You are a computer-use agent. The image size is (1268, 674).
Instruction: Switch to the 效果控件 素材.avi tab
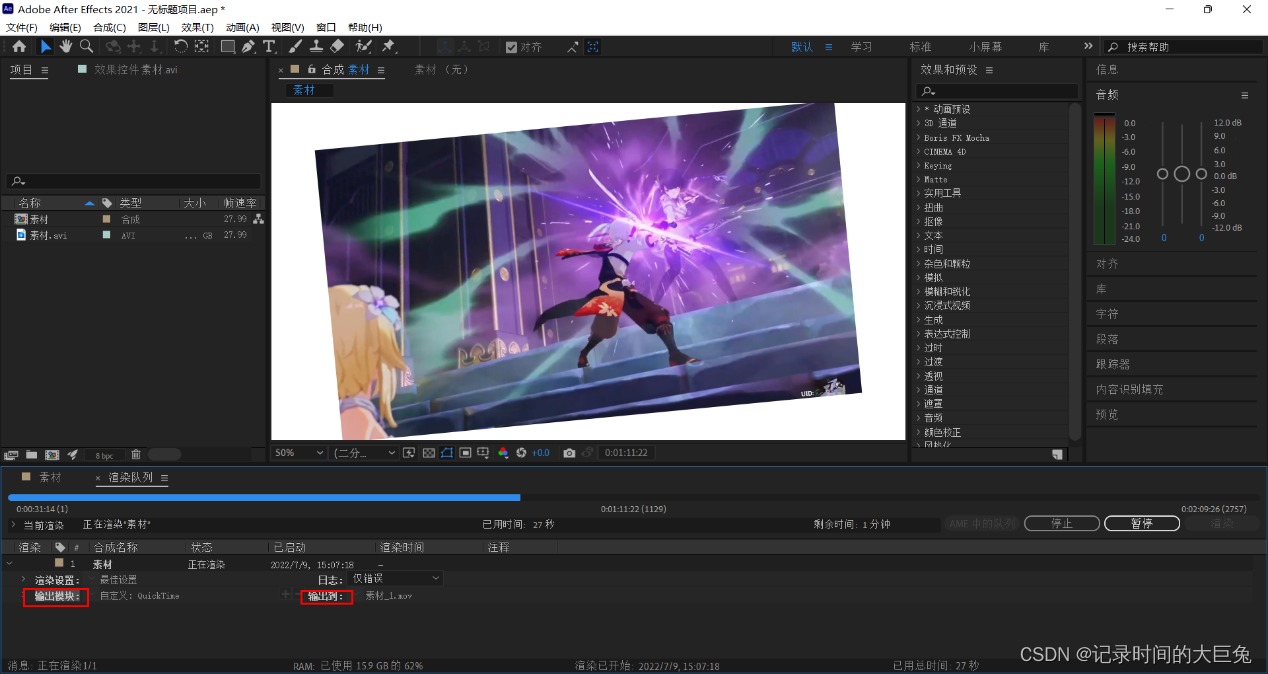click(136, 70)
